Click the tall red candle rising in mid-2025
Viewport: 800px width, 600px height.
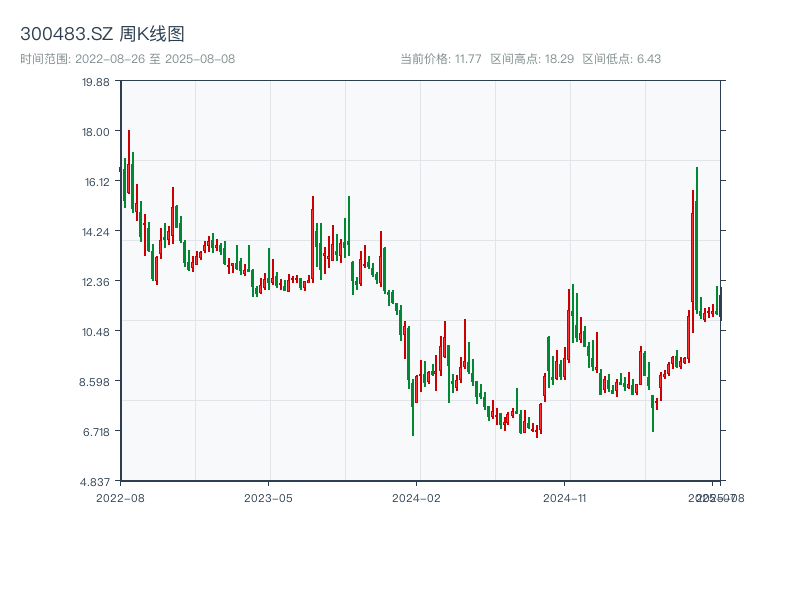coord(692,260)
